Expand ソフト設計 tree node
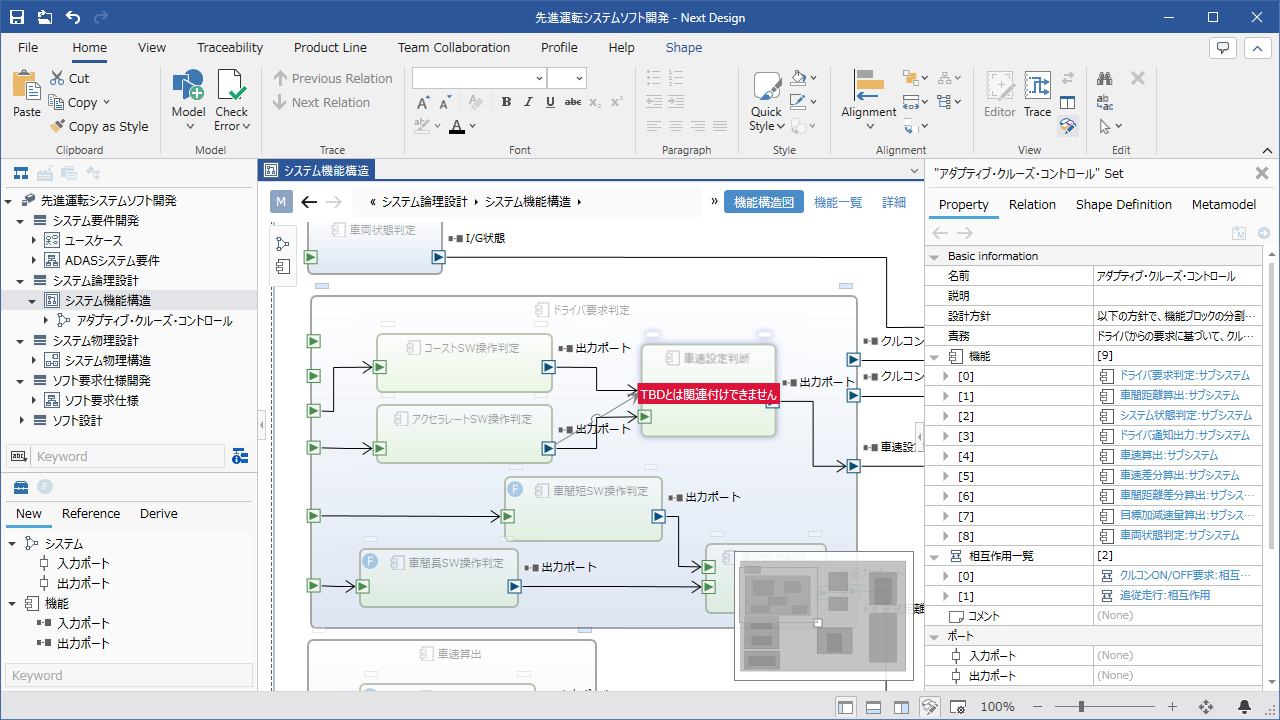The height and width of the screenshot is (720, 1280). 21,421
